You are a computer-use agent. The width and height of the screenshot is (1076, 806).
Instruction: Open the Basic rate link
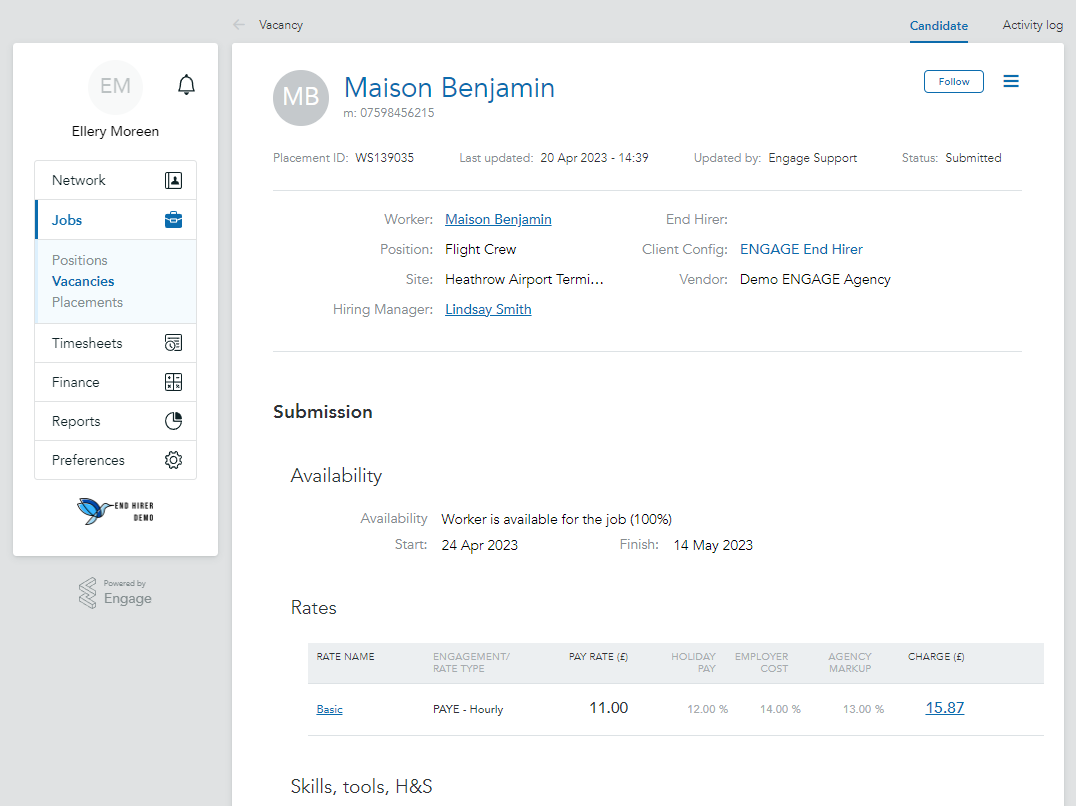pos(329,709)
